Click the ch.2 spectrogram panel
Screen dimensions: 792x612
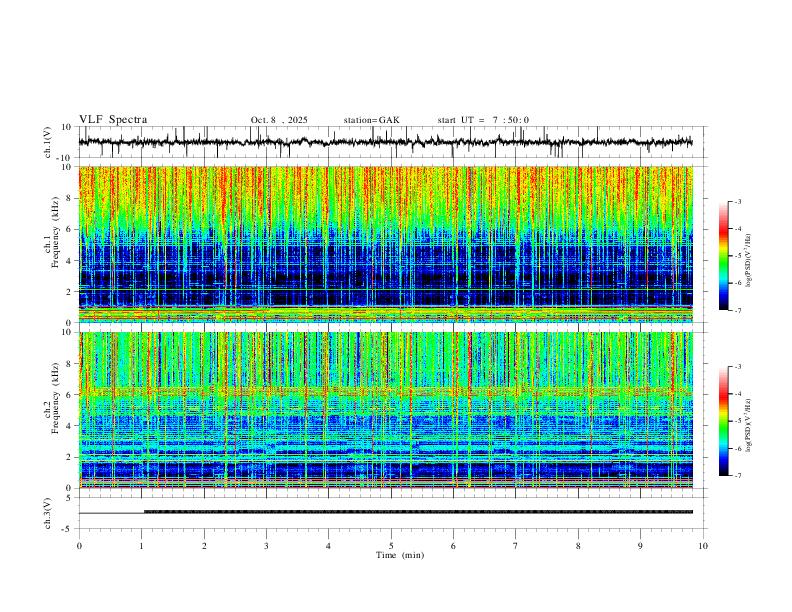(x=385, y=410)
